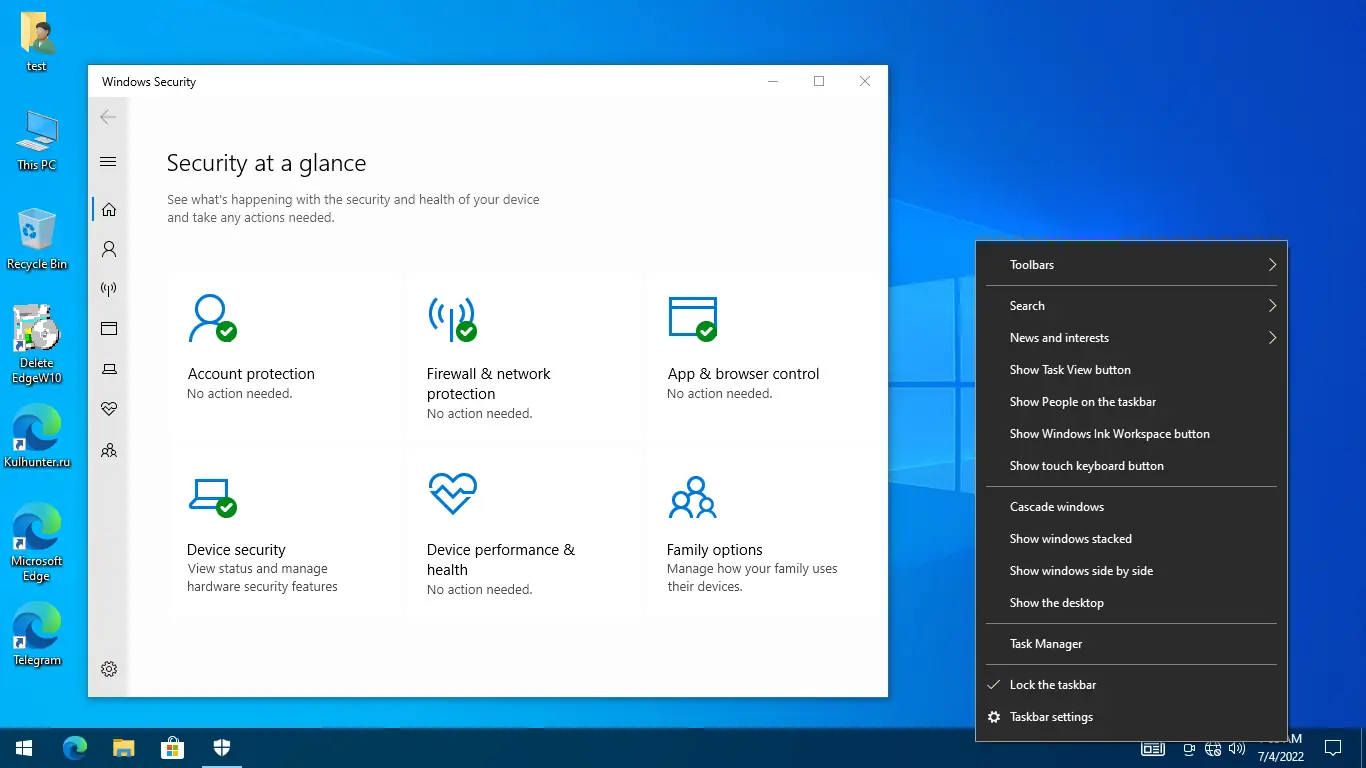Click the 'Security at a glance' heading
The image size is (1366, 768).
click(x=266, y=163)
